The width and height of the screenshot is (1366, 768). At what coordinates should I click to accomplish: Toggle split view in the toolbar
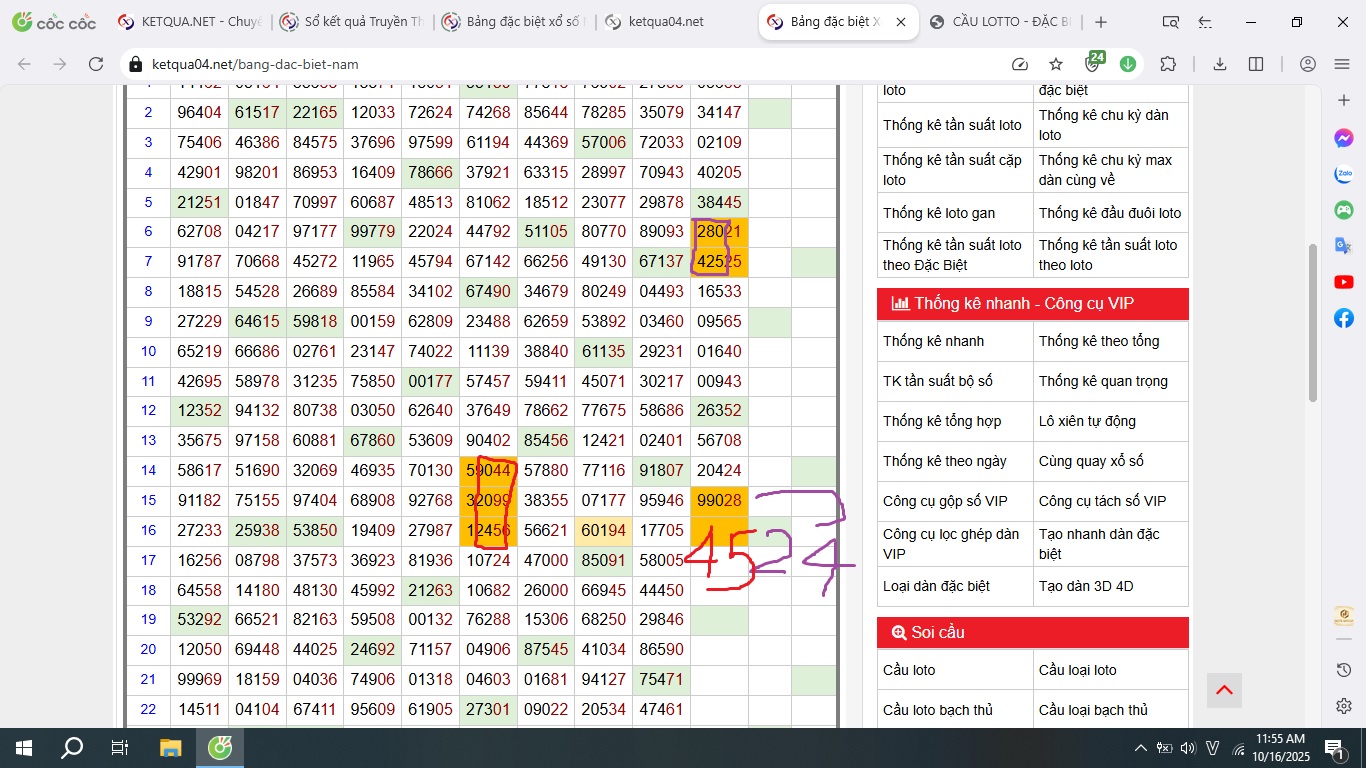click(1256, 64)
